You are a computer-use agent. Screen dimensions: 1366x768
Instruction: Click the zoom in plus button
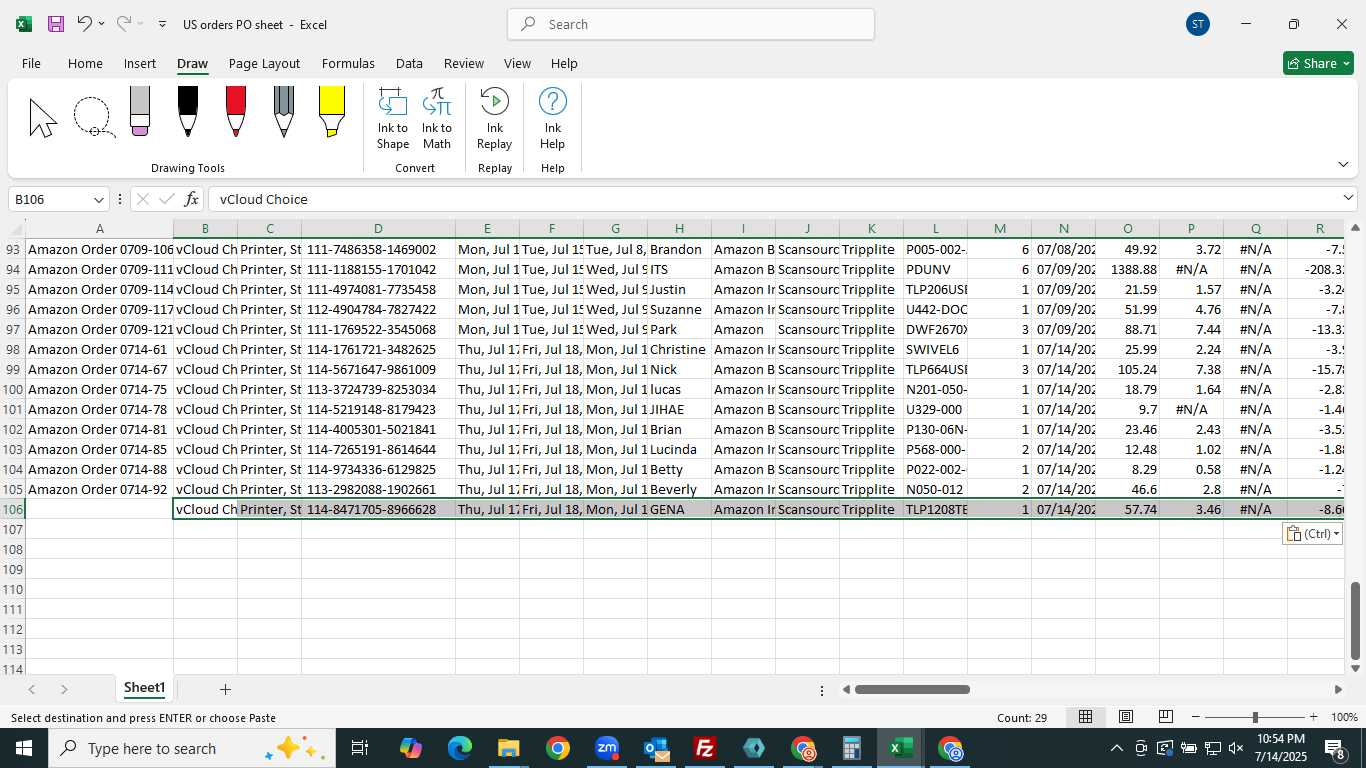(1313, 717)
